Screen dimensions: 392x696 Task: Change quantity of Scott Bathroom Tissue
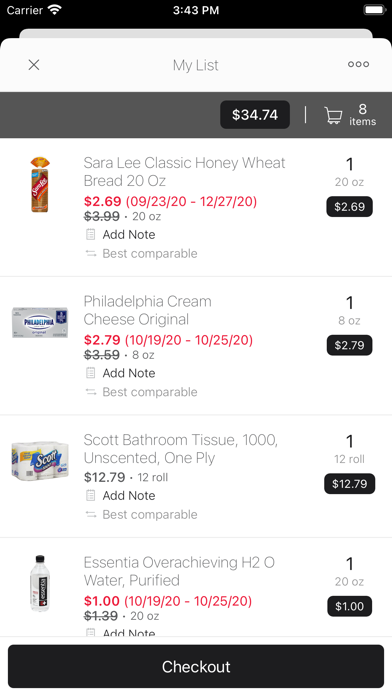[350, 442]
